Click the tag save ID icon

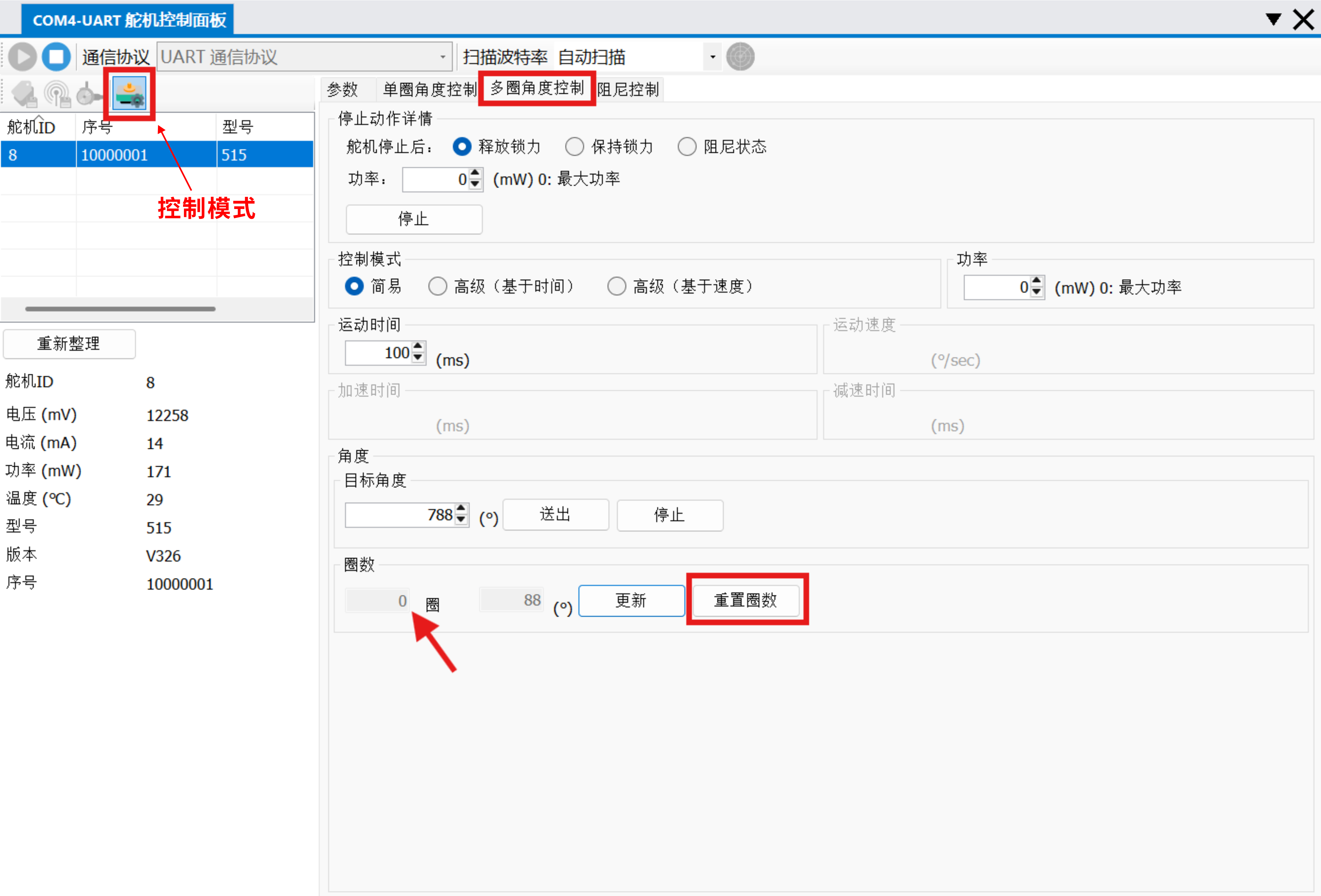click(x=24, y=94)
